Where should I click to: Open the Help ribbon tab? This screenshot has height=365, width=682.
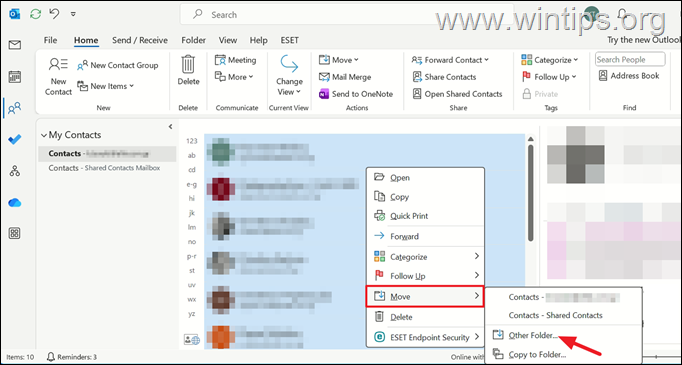pyautogui.click(x=258, y=40)
